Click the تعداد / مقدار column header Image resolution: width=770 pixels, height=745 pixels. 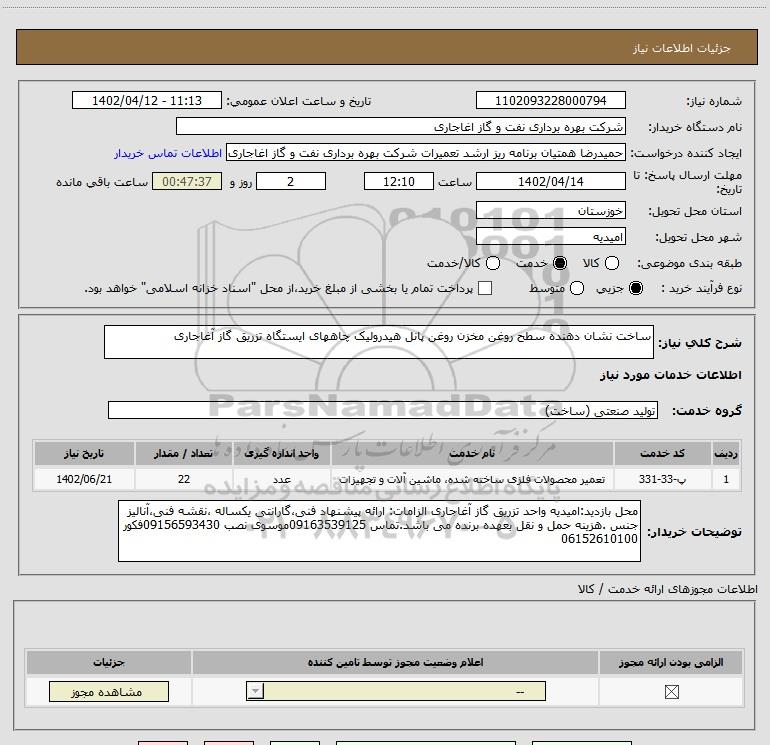pyautogui.click(x=184, y=453)
